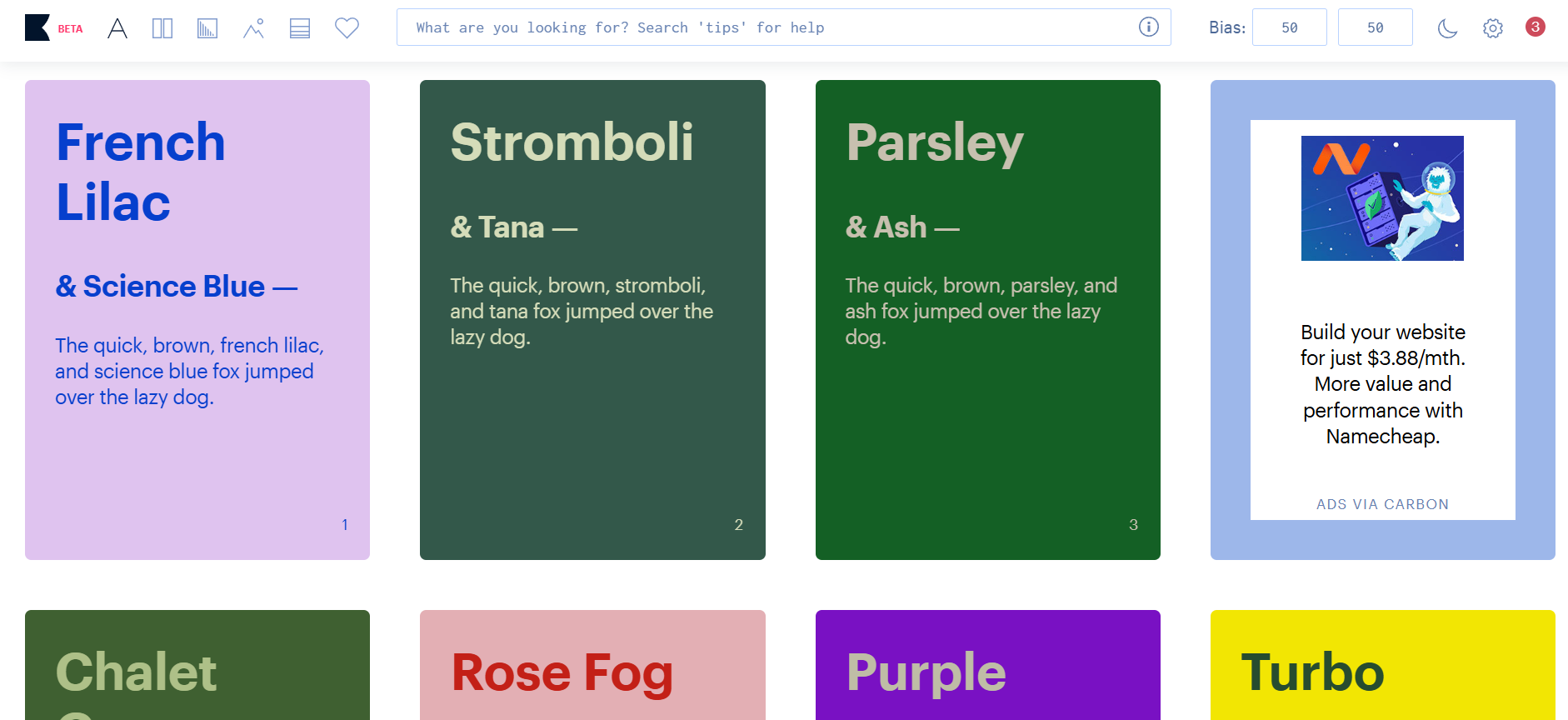Click the 'ADS VIA CARBON' link
The height and width of the screenshot is (720, 1568).
[1382, 504]
